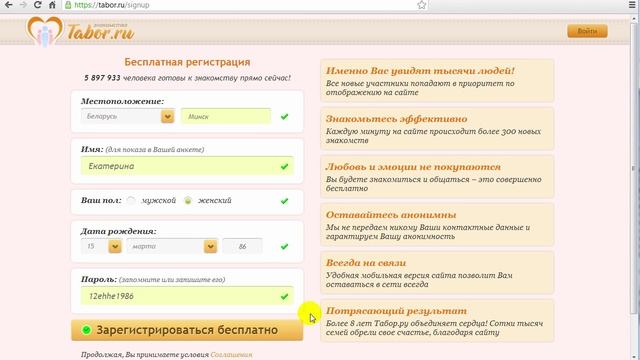Open the birth day dropdown showing 15
The image size is (640, 360).
click(101, 246)
